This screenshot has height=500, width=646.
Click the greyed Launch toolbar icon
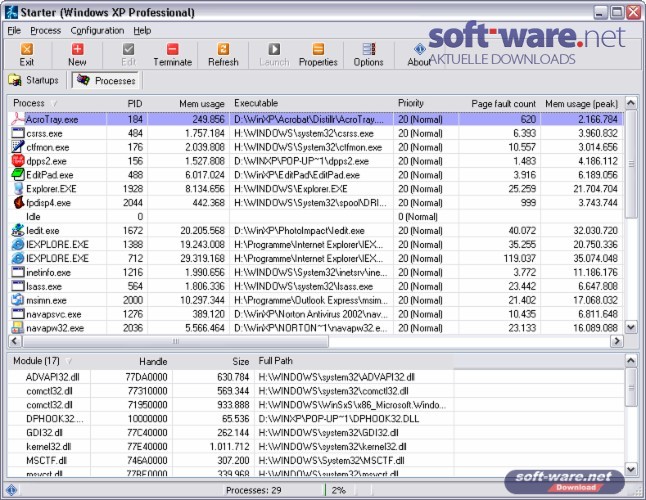[274, 49]
